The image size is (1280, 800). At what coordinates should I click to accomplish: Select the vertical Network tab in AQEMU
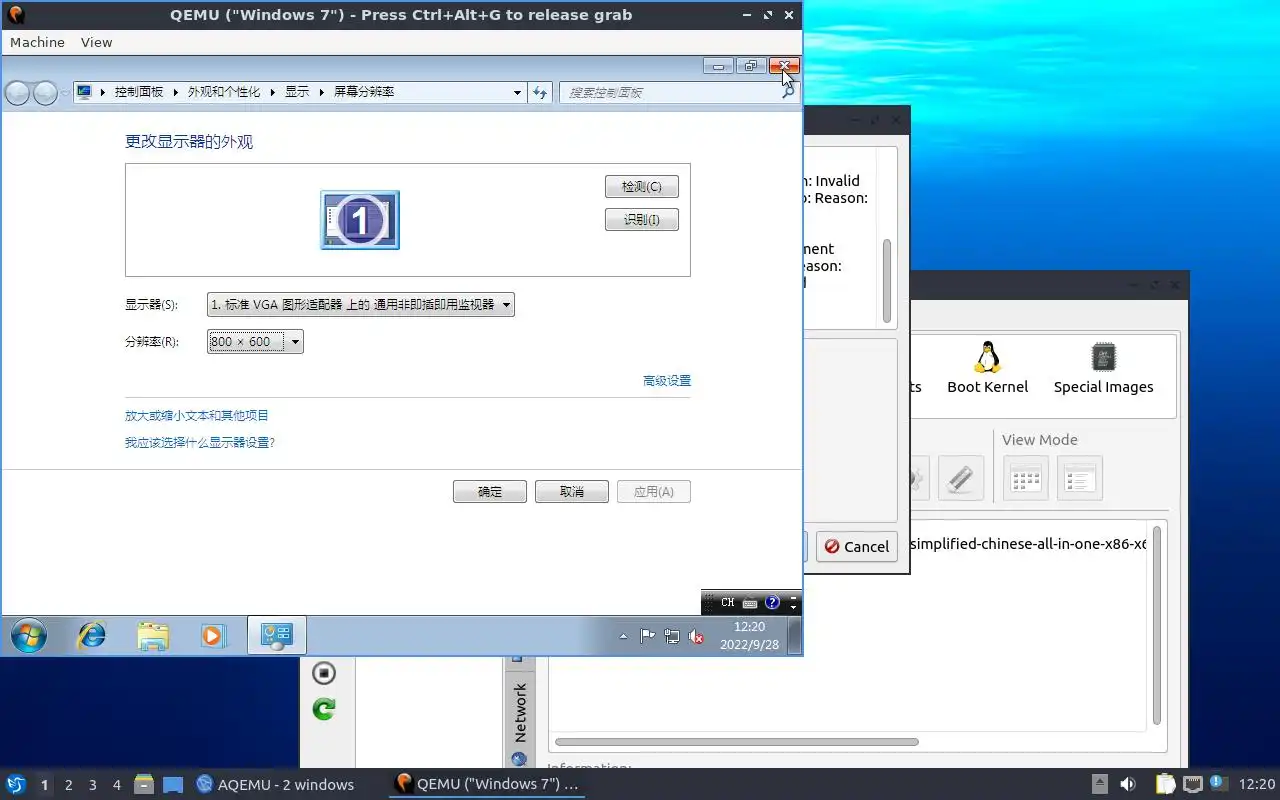point(519,713)
